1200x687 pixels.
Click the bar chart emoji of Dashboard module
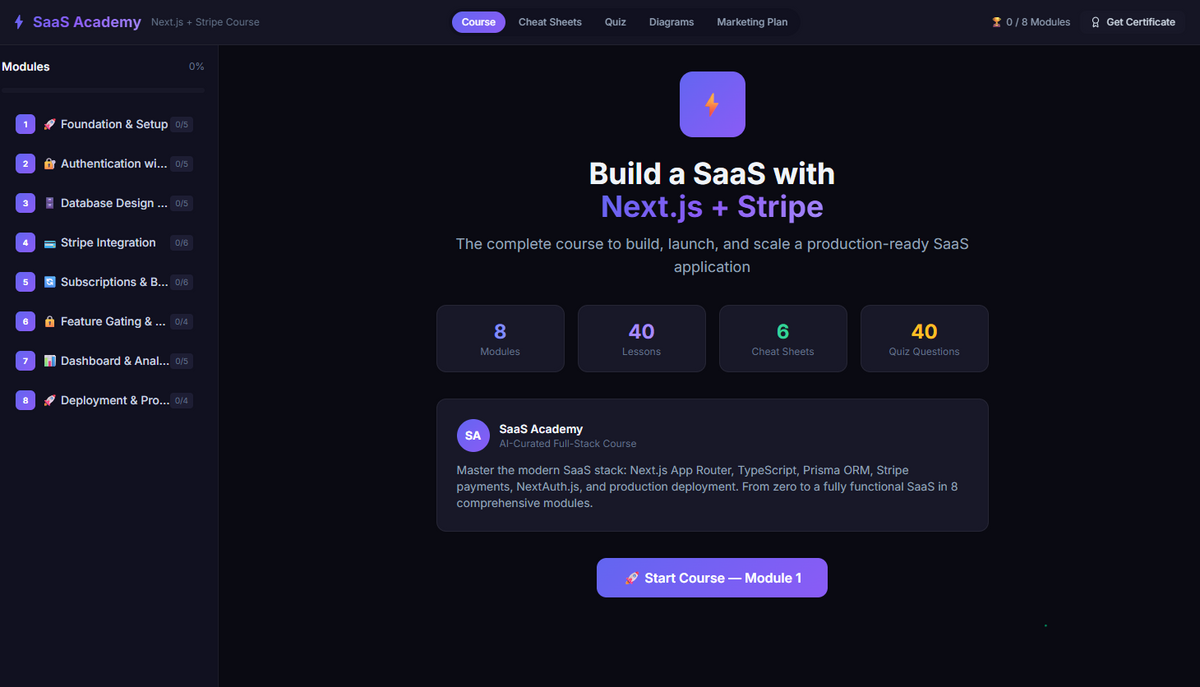[x=49, y=361]
